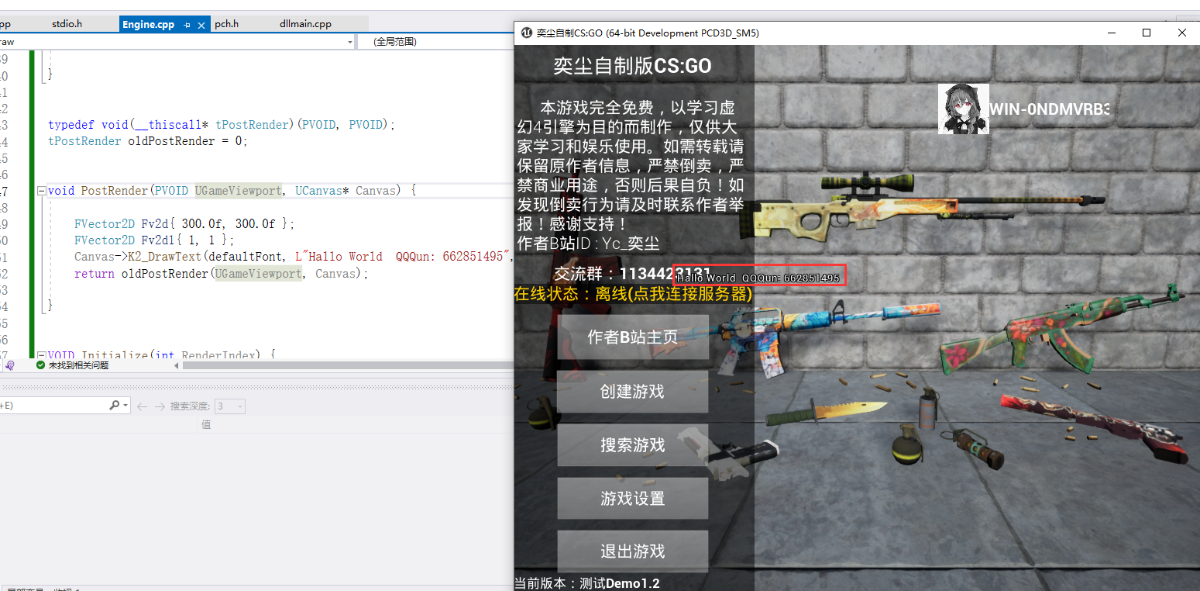Click the 在线状态 connect-to-server link
Screen dimensions: 1200x591
tap(633, 294)
